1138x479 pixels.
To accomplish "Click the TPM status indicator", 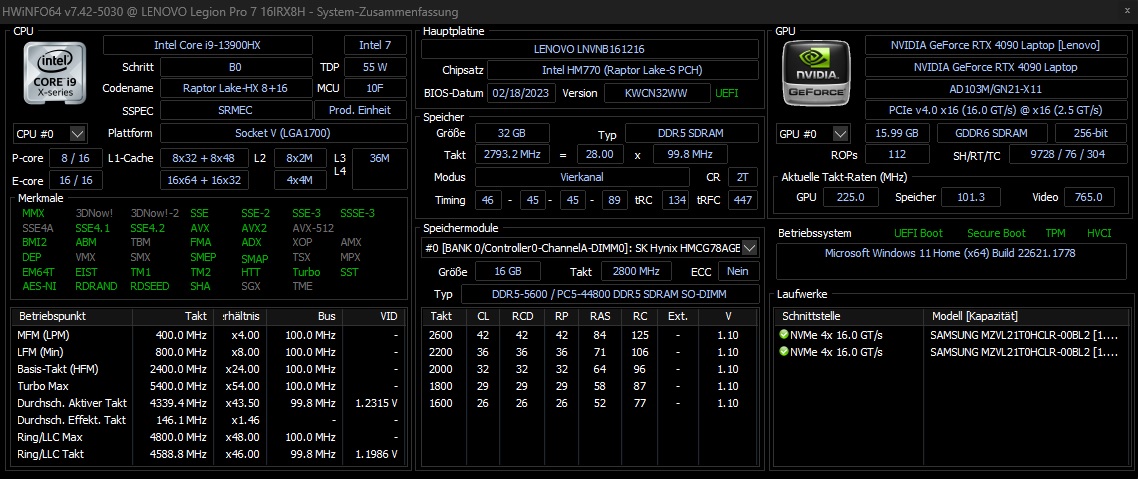I will 1054,233.
